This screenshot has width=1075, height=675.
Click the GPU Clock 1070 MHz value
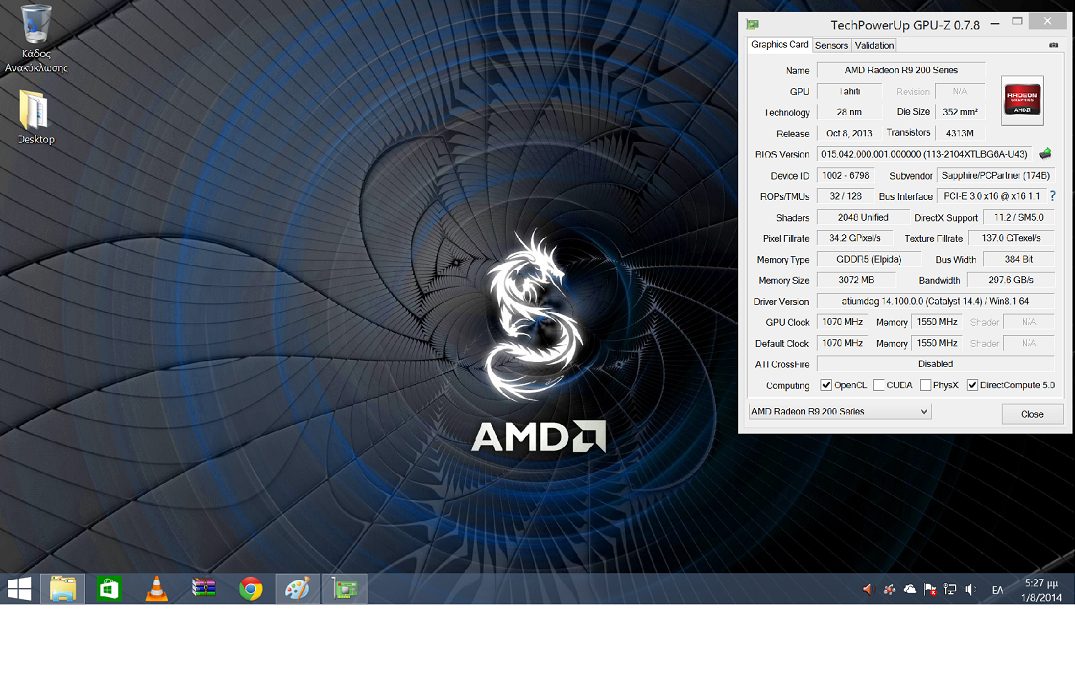(843, 322)
